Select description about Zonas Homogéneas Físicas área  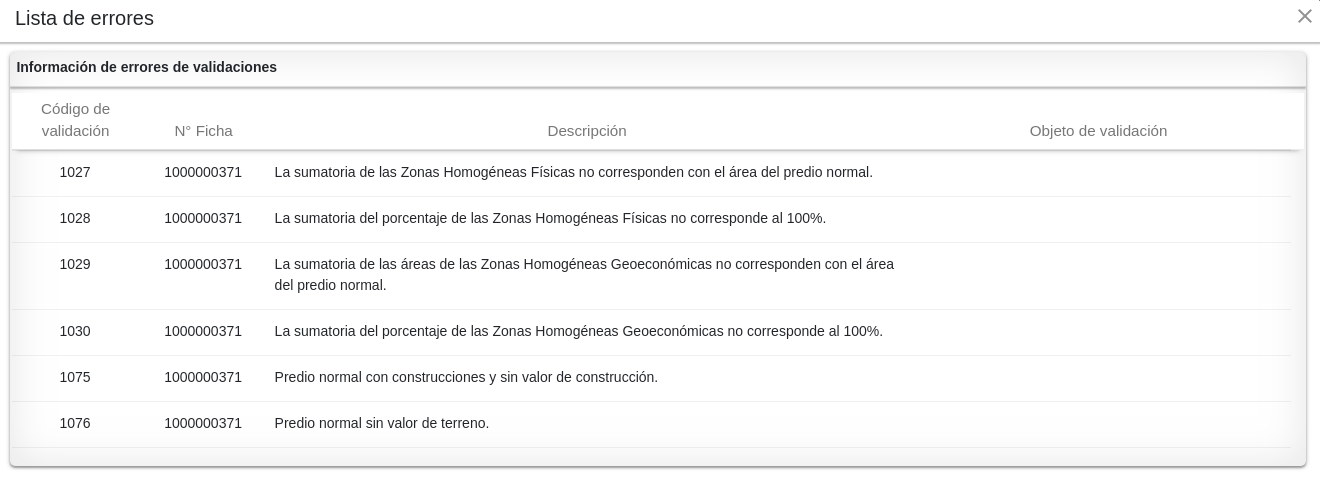click(574, 172)
